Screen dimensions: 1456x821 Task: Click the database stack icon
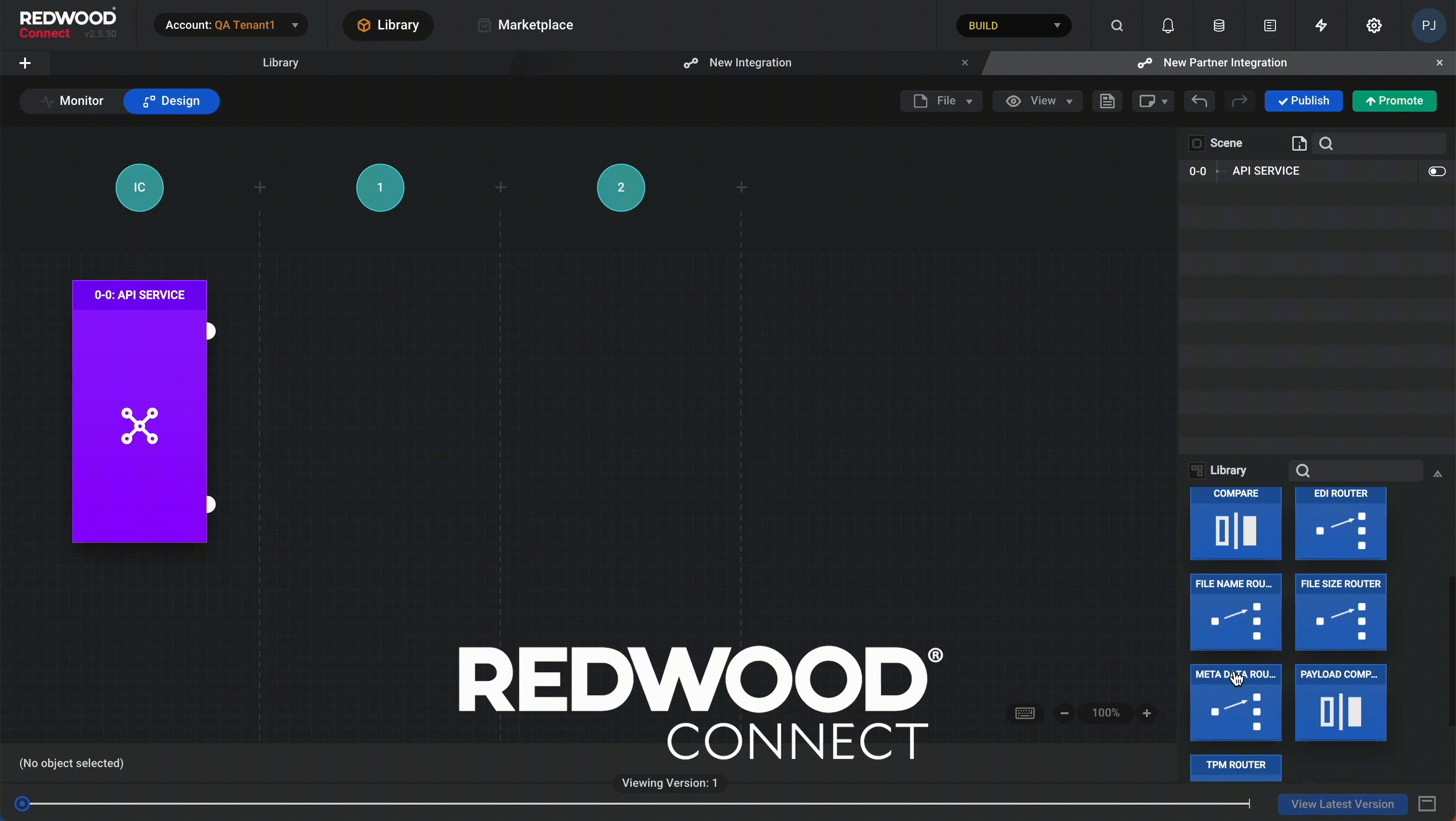(1219, 26)
